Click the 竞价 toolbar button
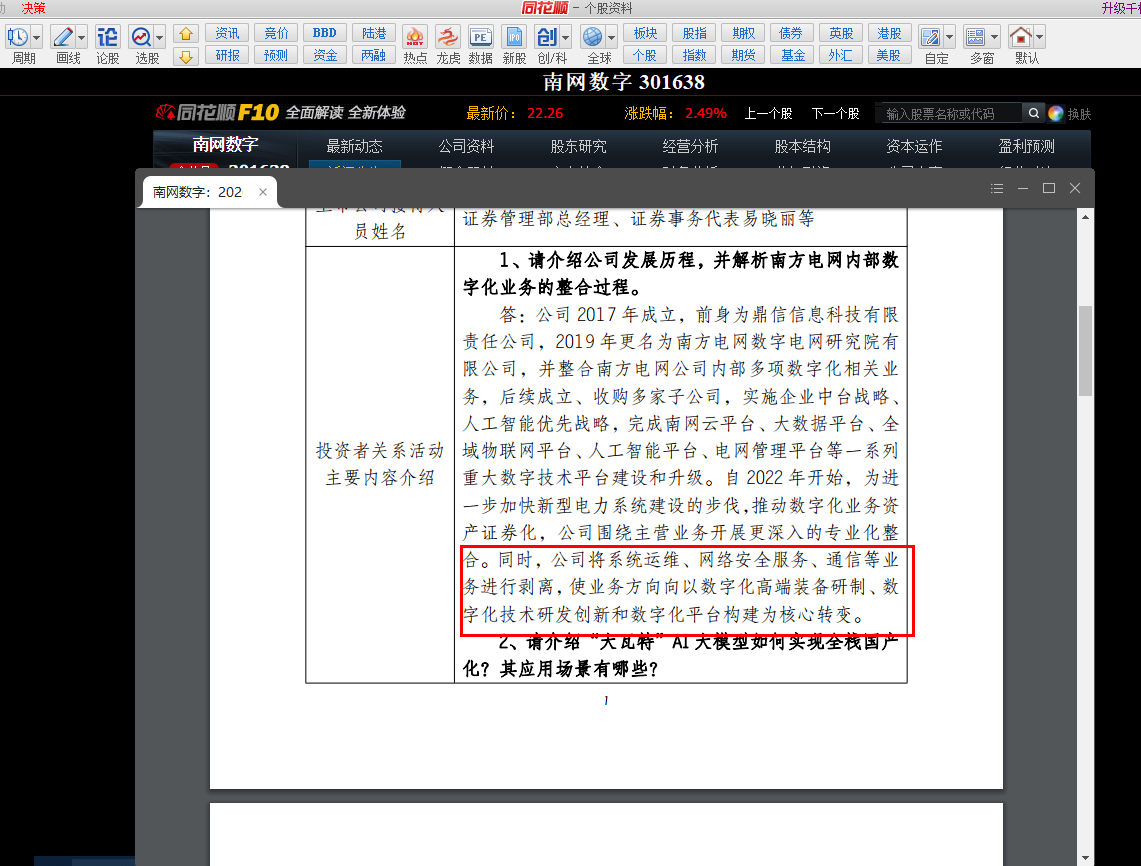The height and width of the screenshot is (866, 1141). pyautogui.click(x=276, y=33)
